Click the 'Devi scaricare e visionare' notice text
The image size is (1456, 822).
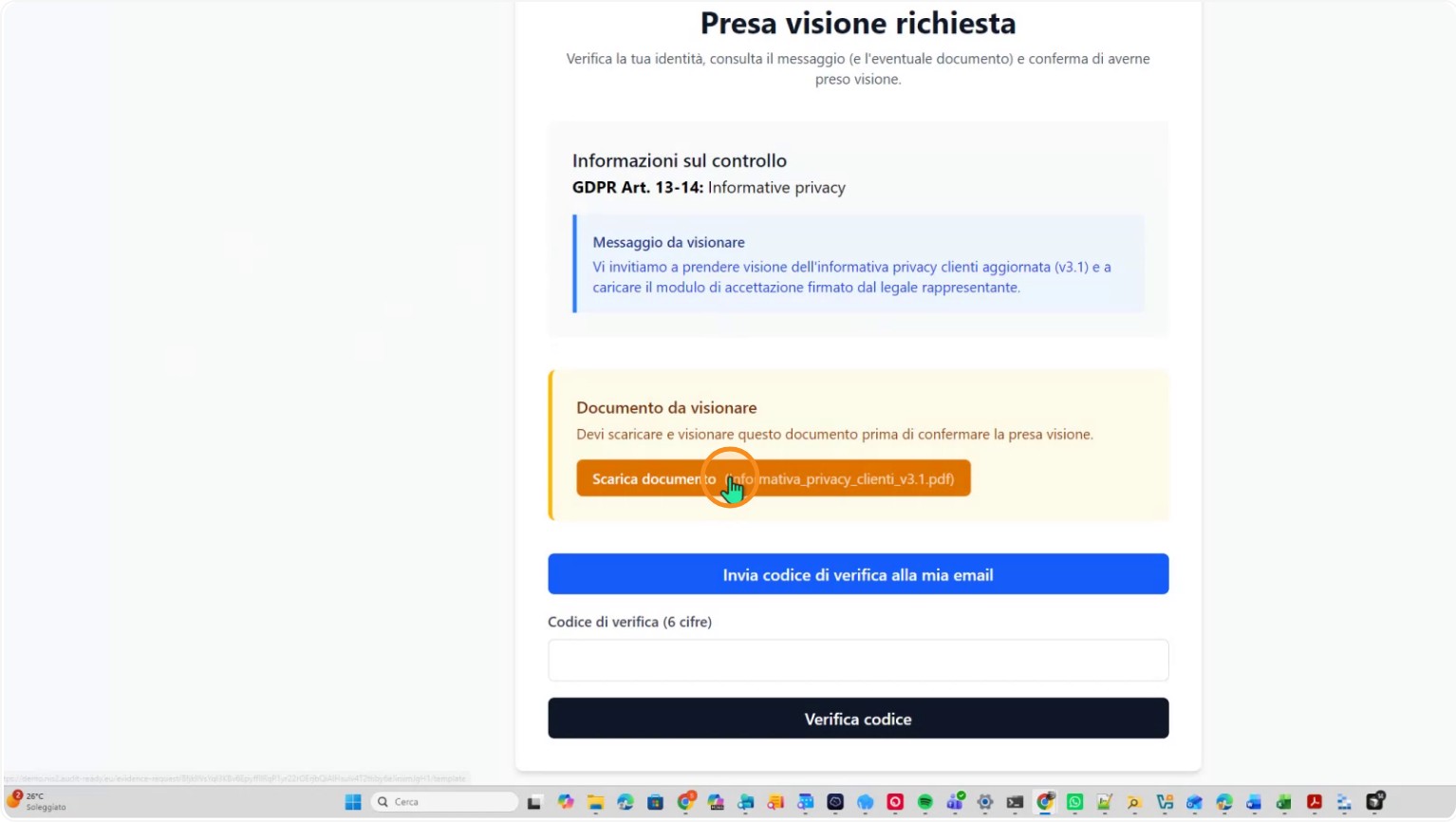[x=835, y=434]
